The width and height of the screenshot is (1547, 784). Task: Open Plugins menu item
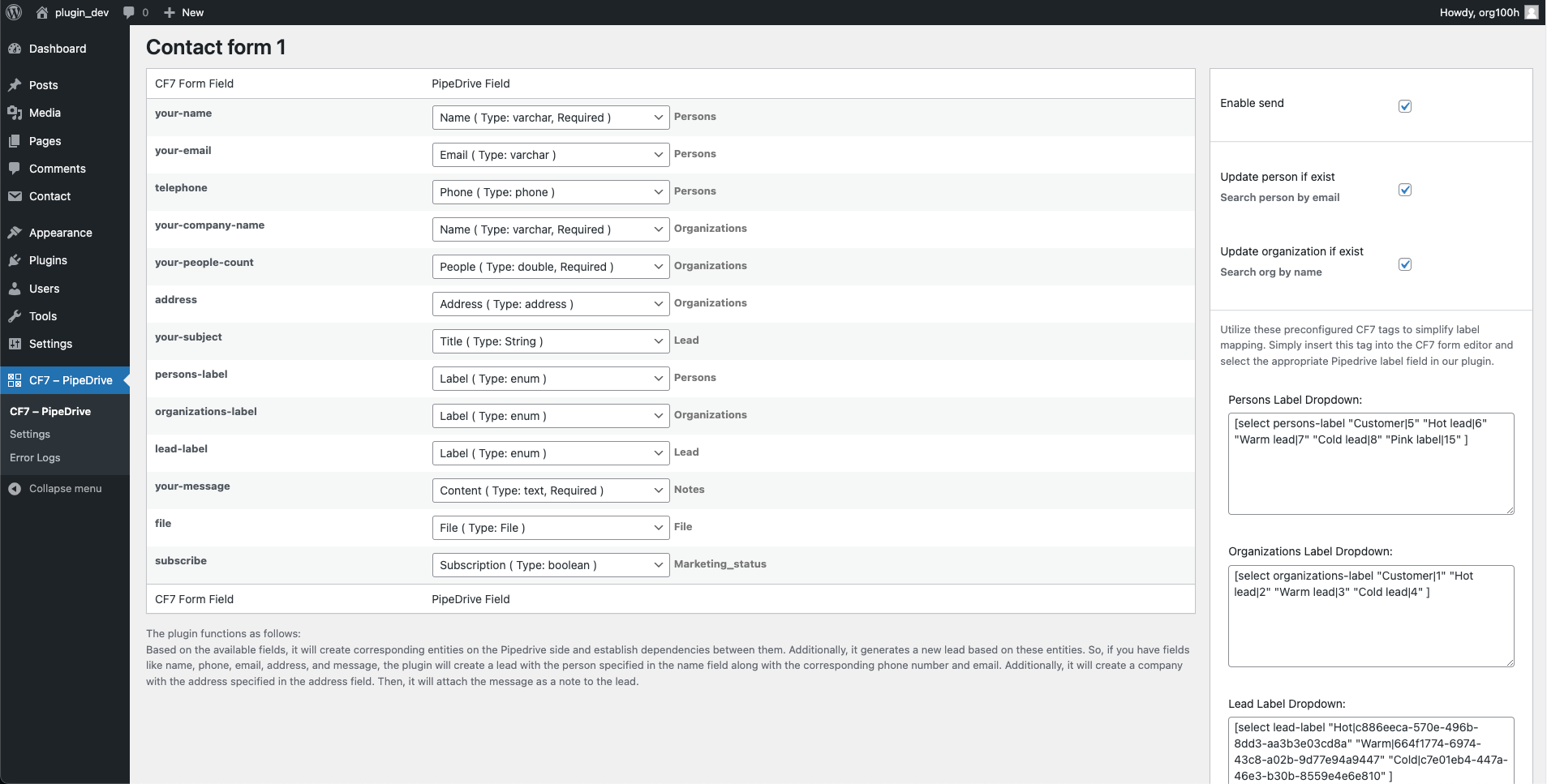[x=65, y=260]
